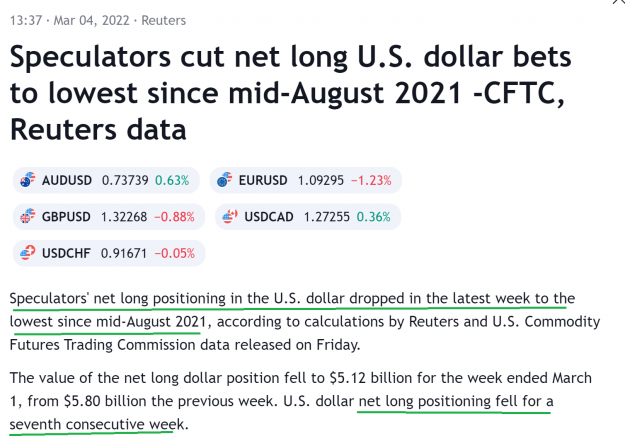
Task: Click the GBPUSD flag icon
Action: pos(28,217)
